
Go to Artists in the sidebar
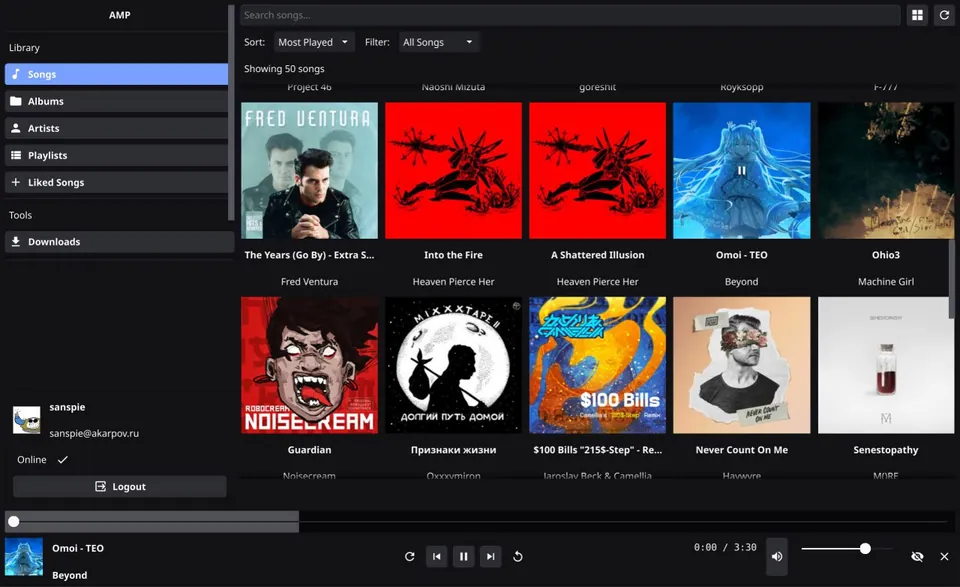click(x=116, y=128)
